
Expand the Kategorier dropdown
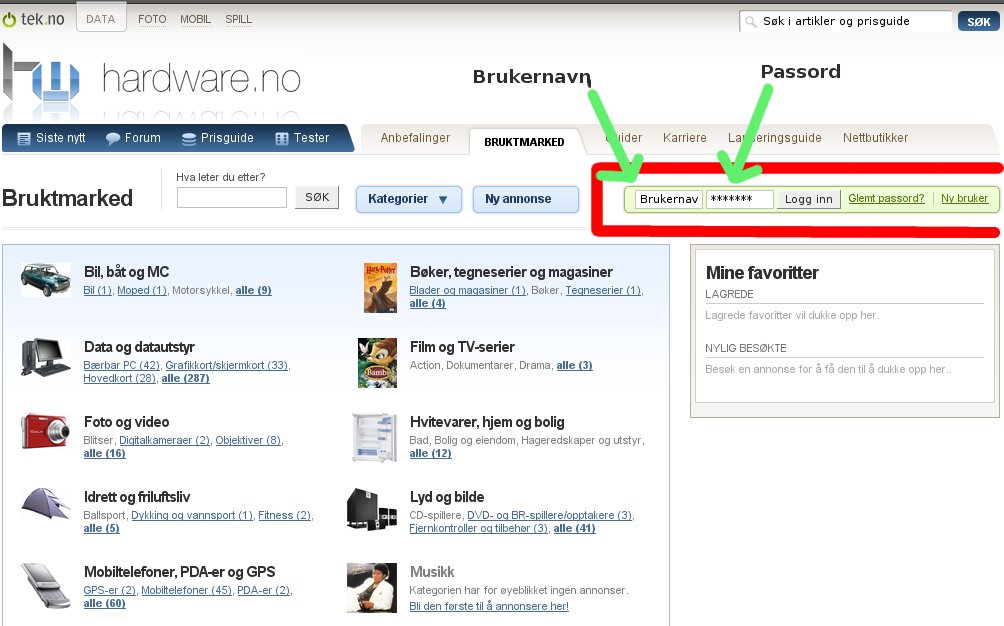tap(409, 199)
